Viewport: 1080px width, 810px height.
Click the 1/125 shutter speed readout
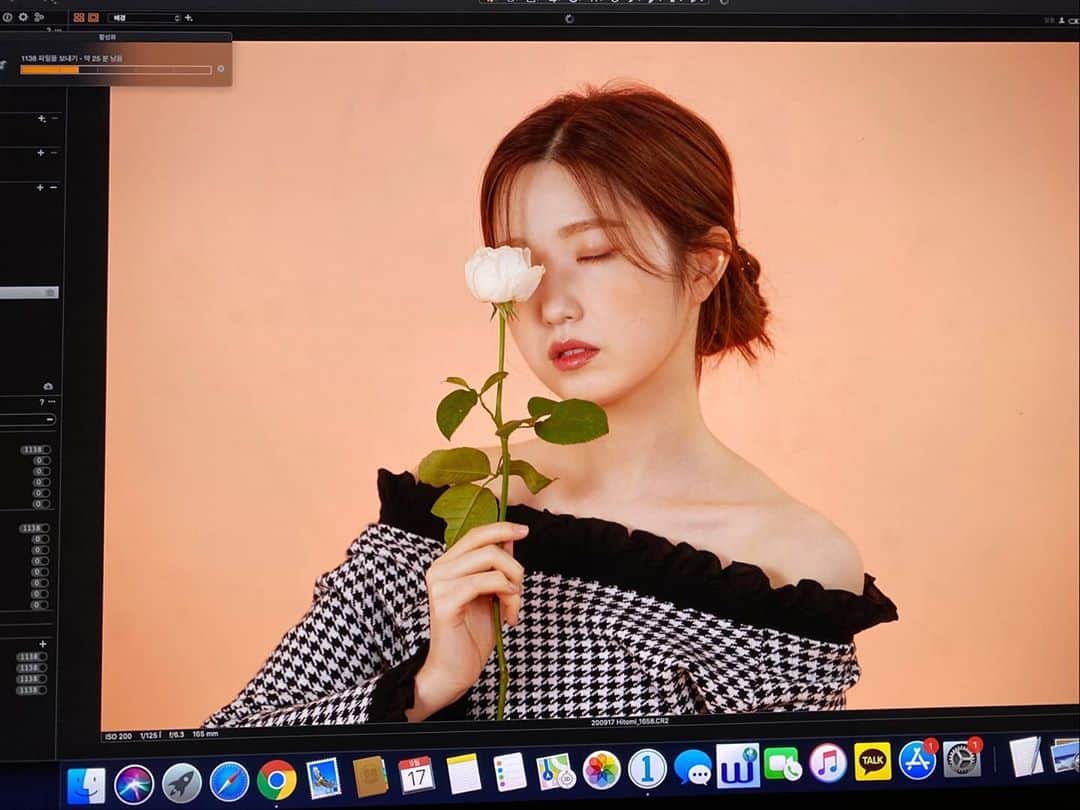click(x=150, y=736)
